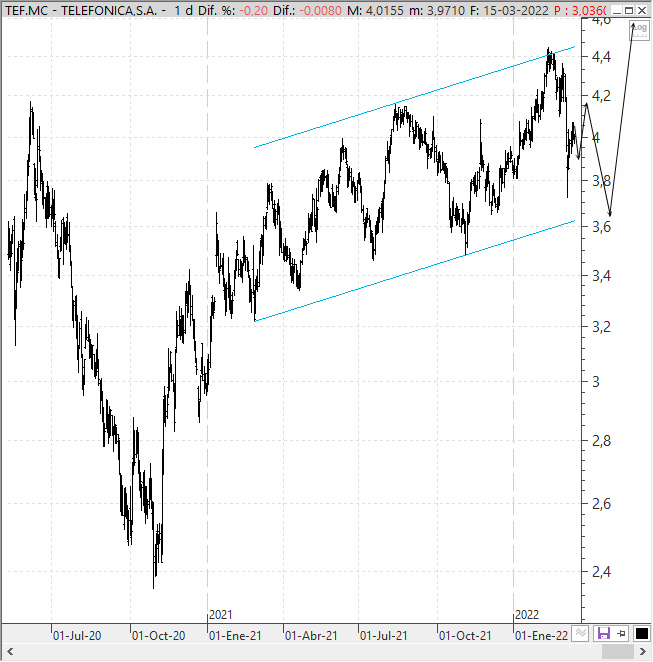This screenshot has width=653, height=662.
Task: Click the 01-Ene-22 date label
Action: coord(542,635)
